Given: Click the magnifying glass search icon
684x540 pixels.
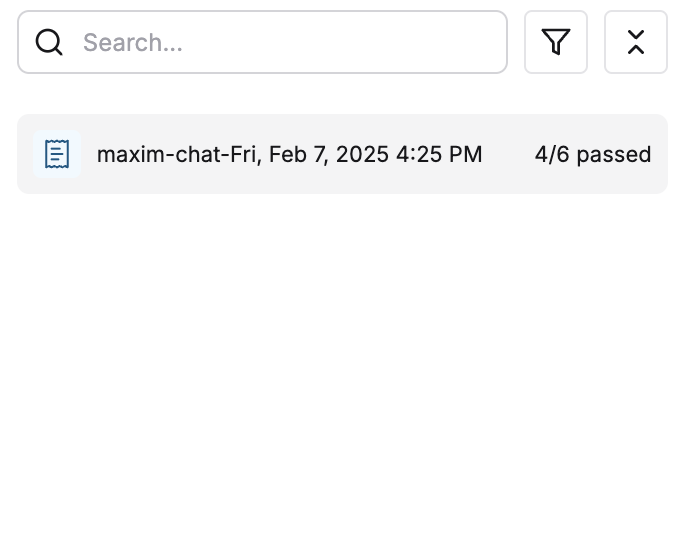Looking at the screenshot, I should [49, 42].
